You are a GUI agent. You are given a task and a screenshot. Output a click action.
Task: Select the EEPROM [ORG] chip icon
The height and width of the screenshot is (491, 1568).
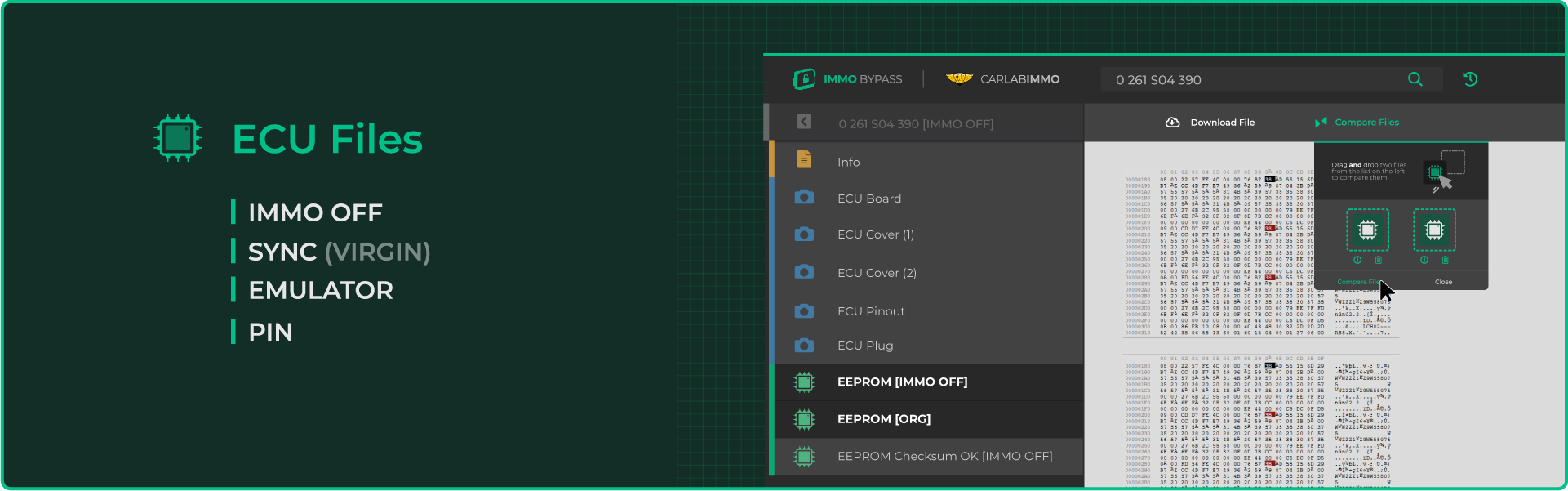[804, 419]
